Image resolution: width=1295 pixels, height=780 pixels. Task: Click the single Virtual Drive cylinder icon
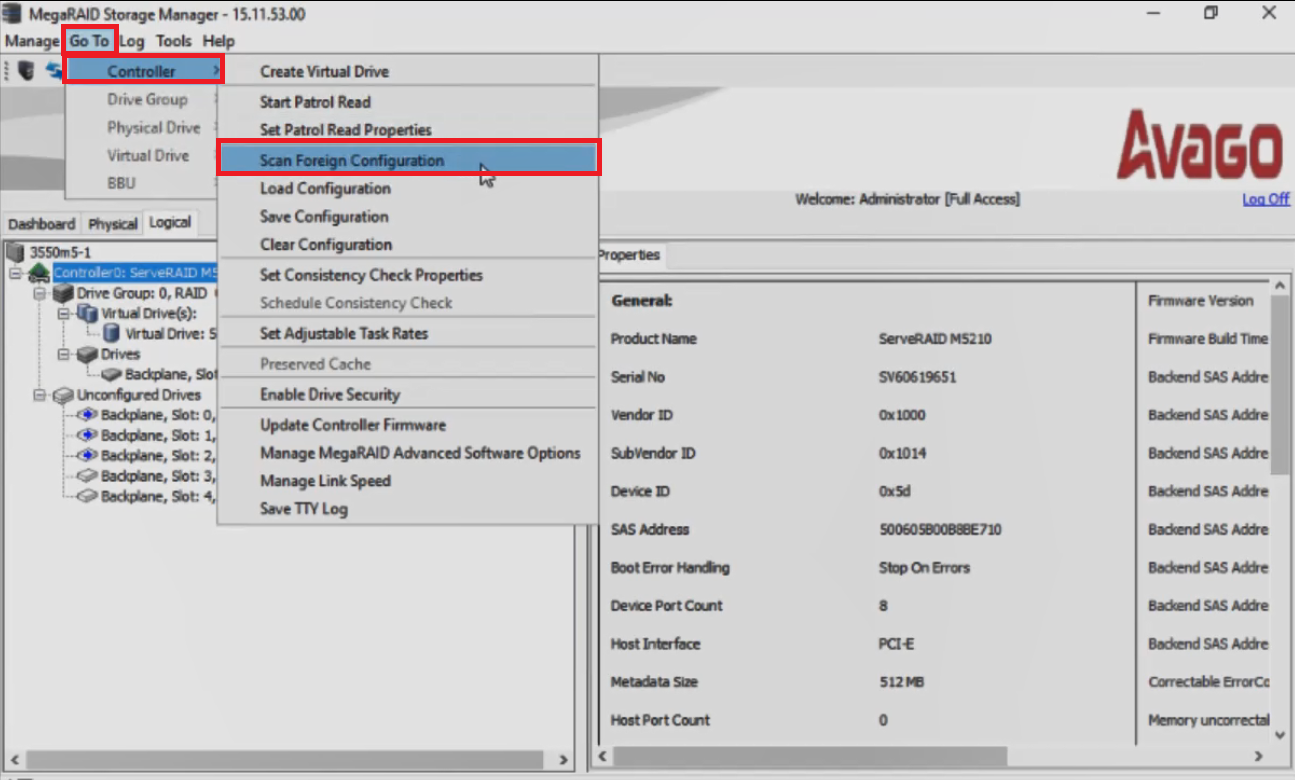[111, 334]
